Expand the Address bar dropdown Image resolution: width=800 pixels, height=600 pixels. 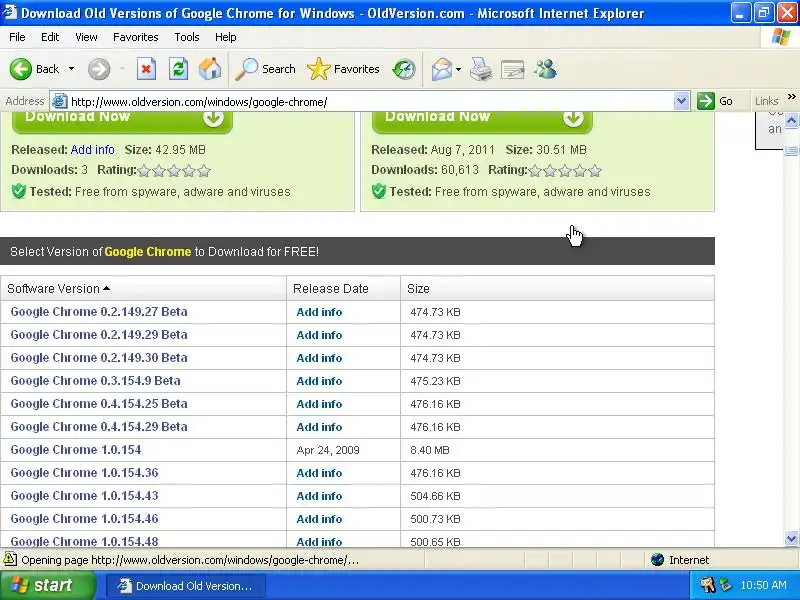[681, 101]
